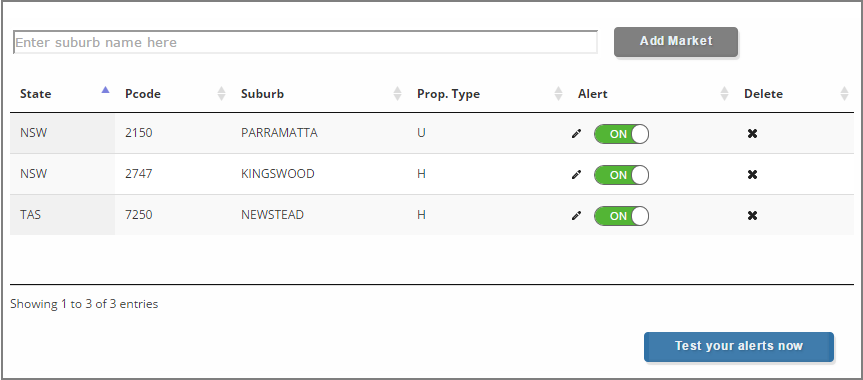Click the Delete column header
This screenshot has height=380, width=863.
click(763, 94)
